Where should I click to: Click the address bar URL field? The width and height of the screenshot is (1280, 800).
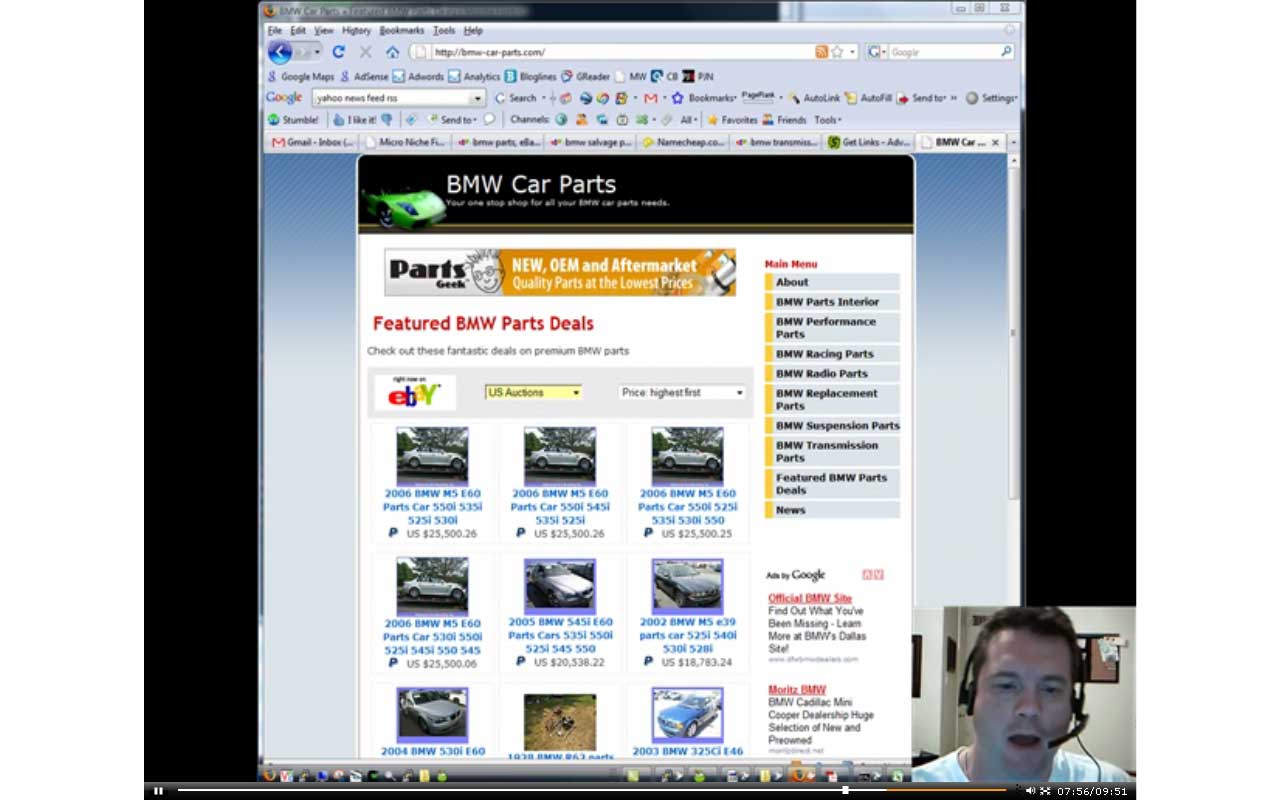coord(618,52)
